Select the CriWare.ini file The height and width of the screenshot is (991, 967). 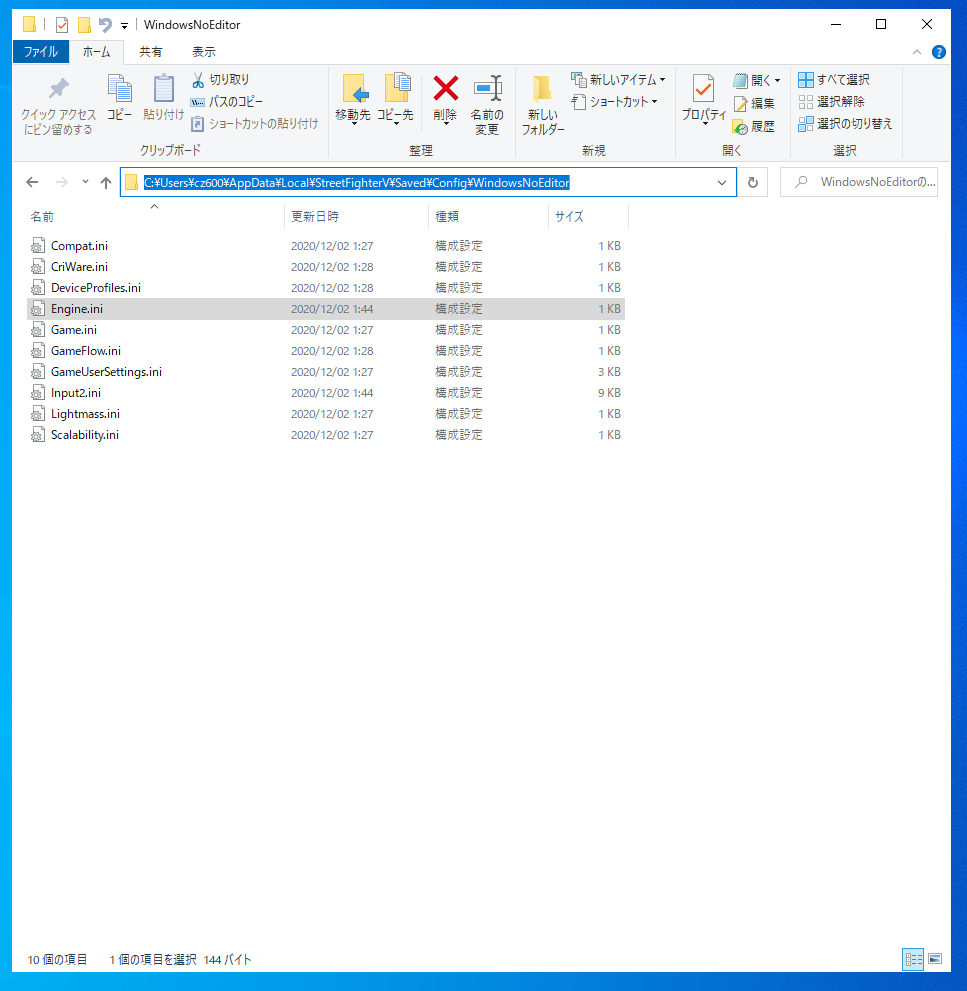point(325,267)
